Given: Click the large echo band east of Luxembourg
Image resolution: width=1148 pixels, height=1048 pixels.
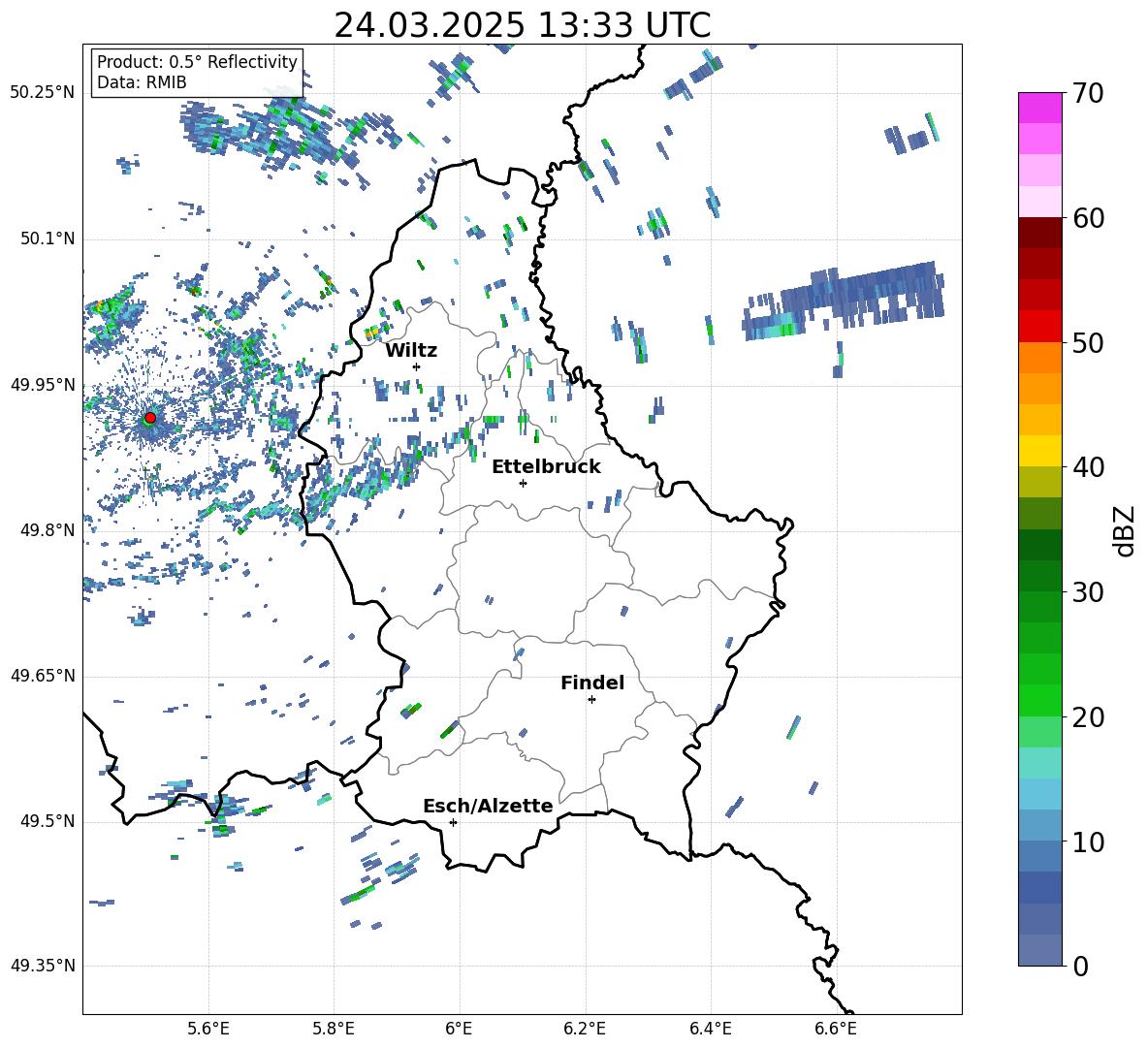Looking at the screenshot, I should tap(844, 301).
